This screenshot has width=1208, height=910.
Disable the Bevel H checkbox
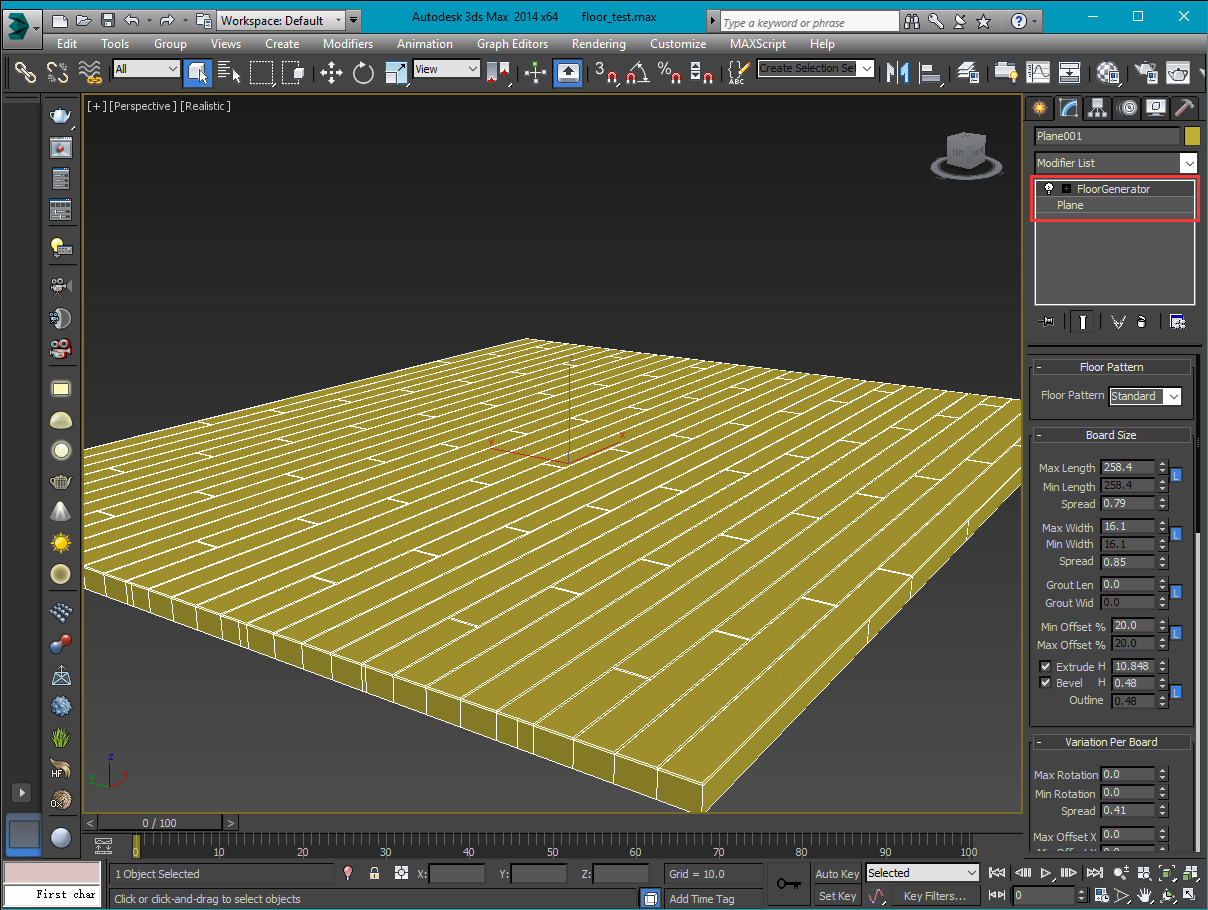1046,683
